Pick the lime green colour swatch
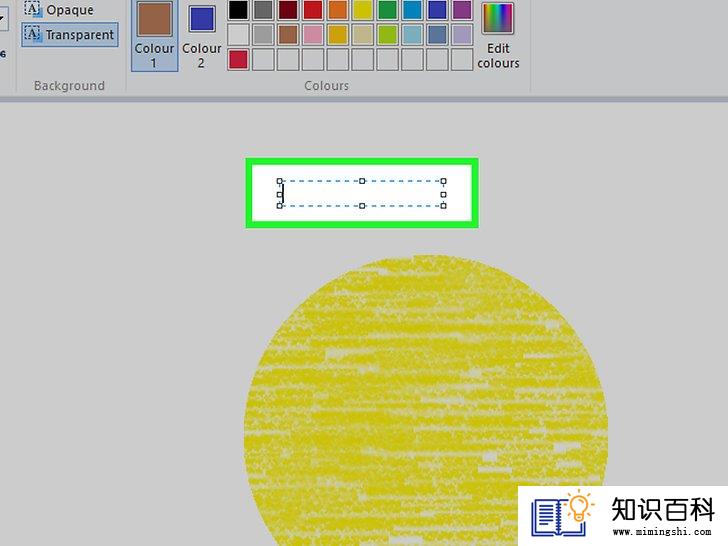This screenshot has height=546, width=728. pyautogui.click(x=387, y=35)
